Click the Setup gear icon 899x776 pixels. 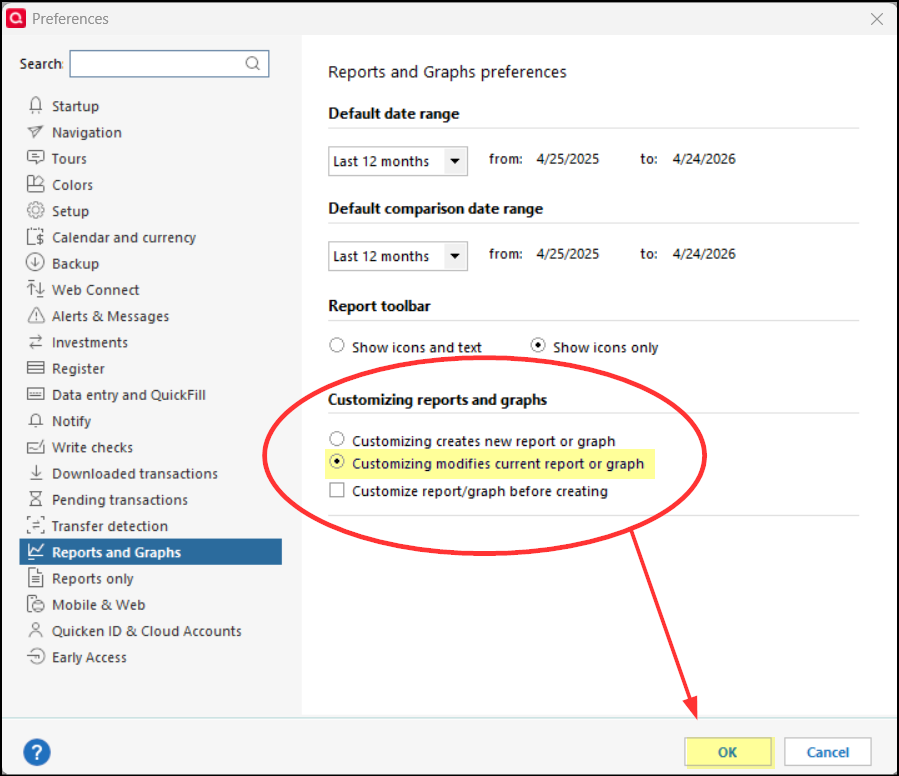pos(36,210)
